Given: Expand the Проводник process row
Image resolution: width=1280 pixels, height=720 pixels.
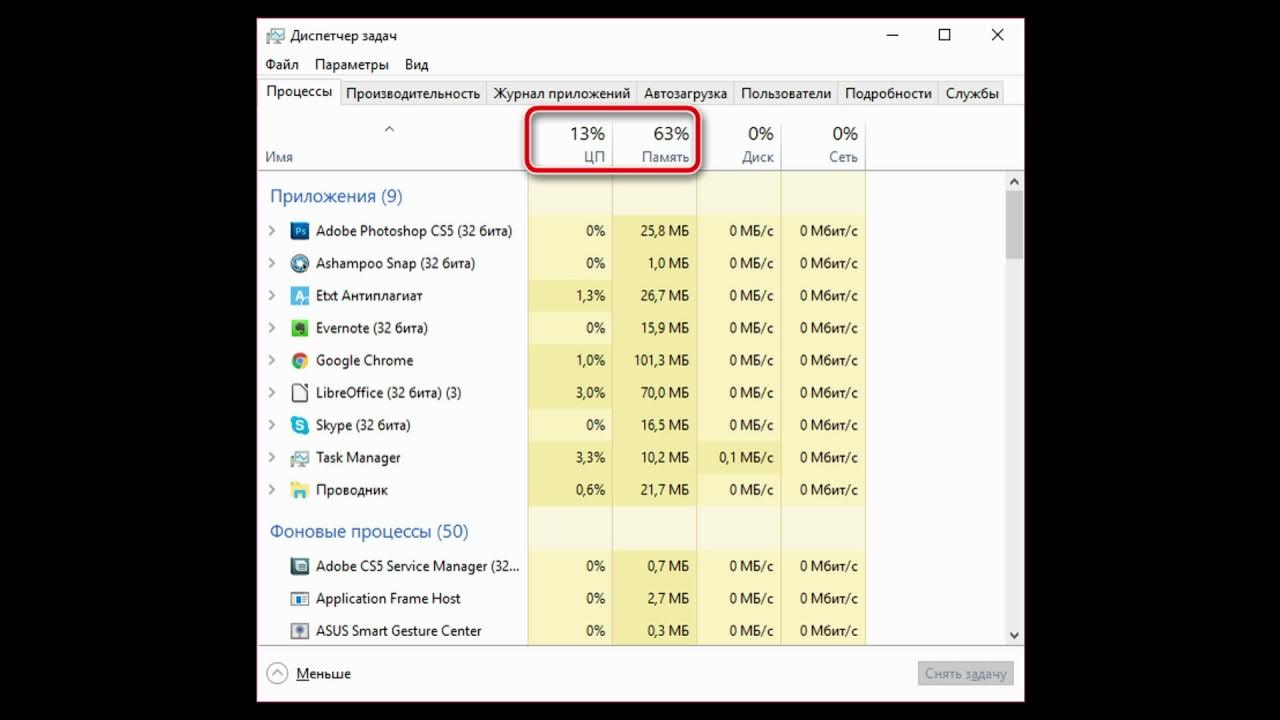Looking at the screenshot, I should (272, 490).
